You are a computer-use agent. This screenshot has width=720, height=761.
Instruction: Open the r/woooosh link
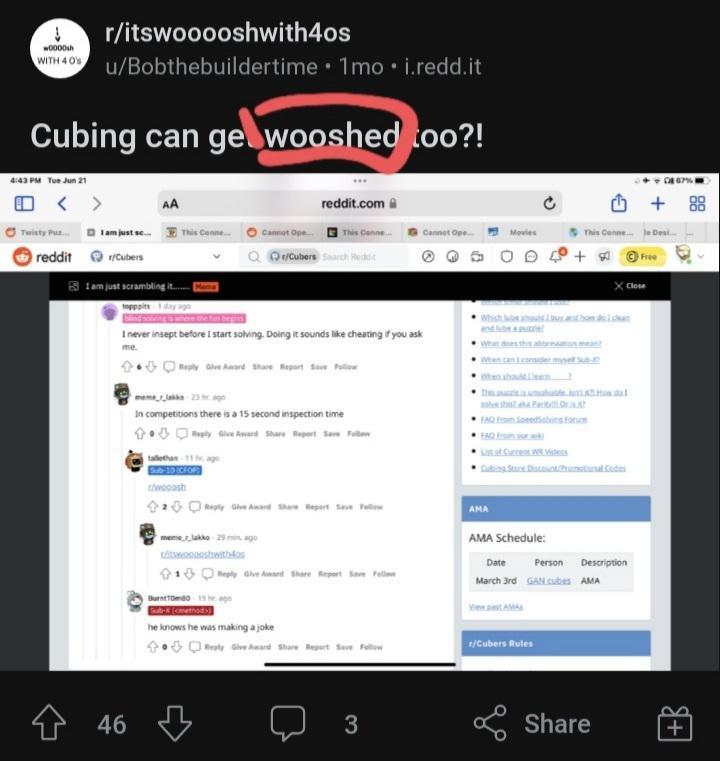pyautogui.click(x=166, y=487)
